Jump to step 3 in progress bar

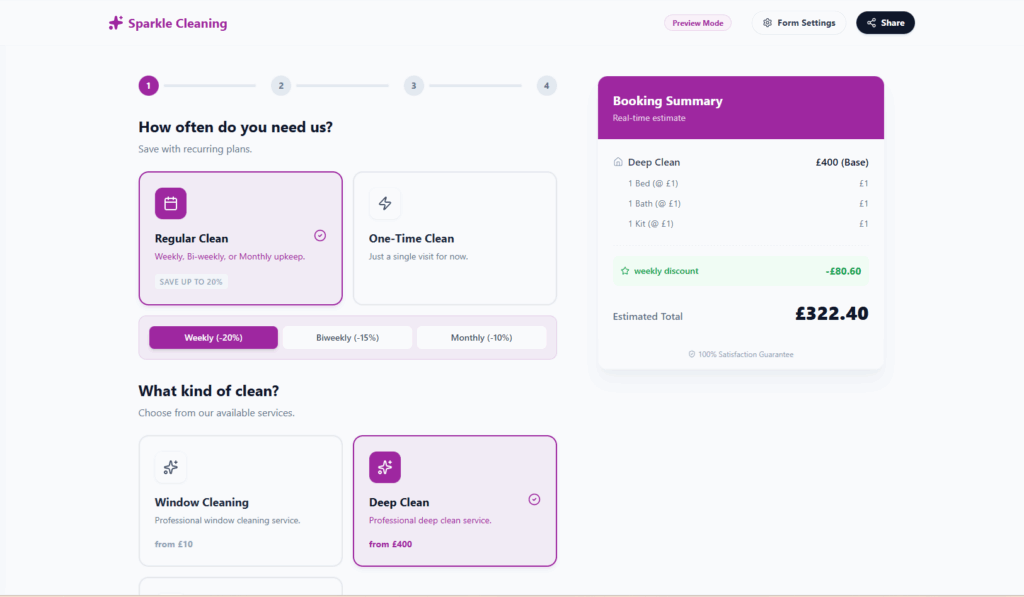tap(414, 86)
